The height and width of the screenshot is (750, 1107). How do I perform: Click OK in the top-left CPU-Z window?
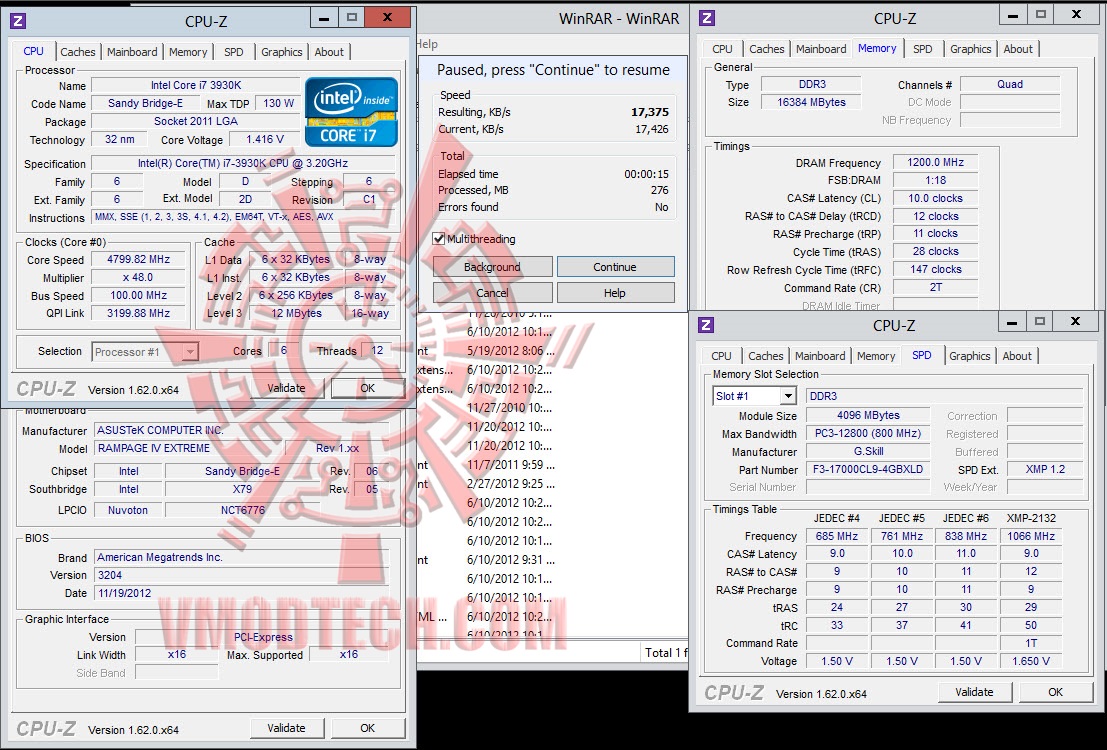[x=368, y=388]
